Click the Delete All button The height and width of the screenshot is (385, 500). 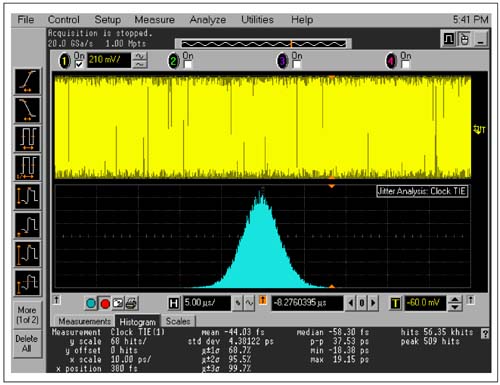(27, 344)
